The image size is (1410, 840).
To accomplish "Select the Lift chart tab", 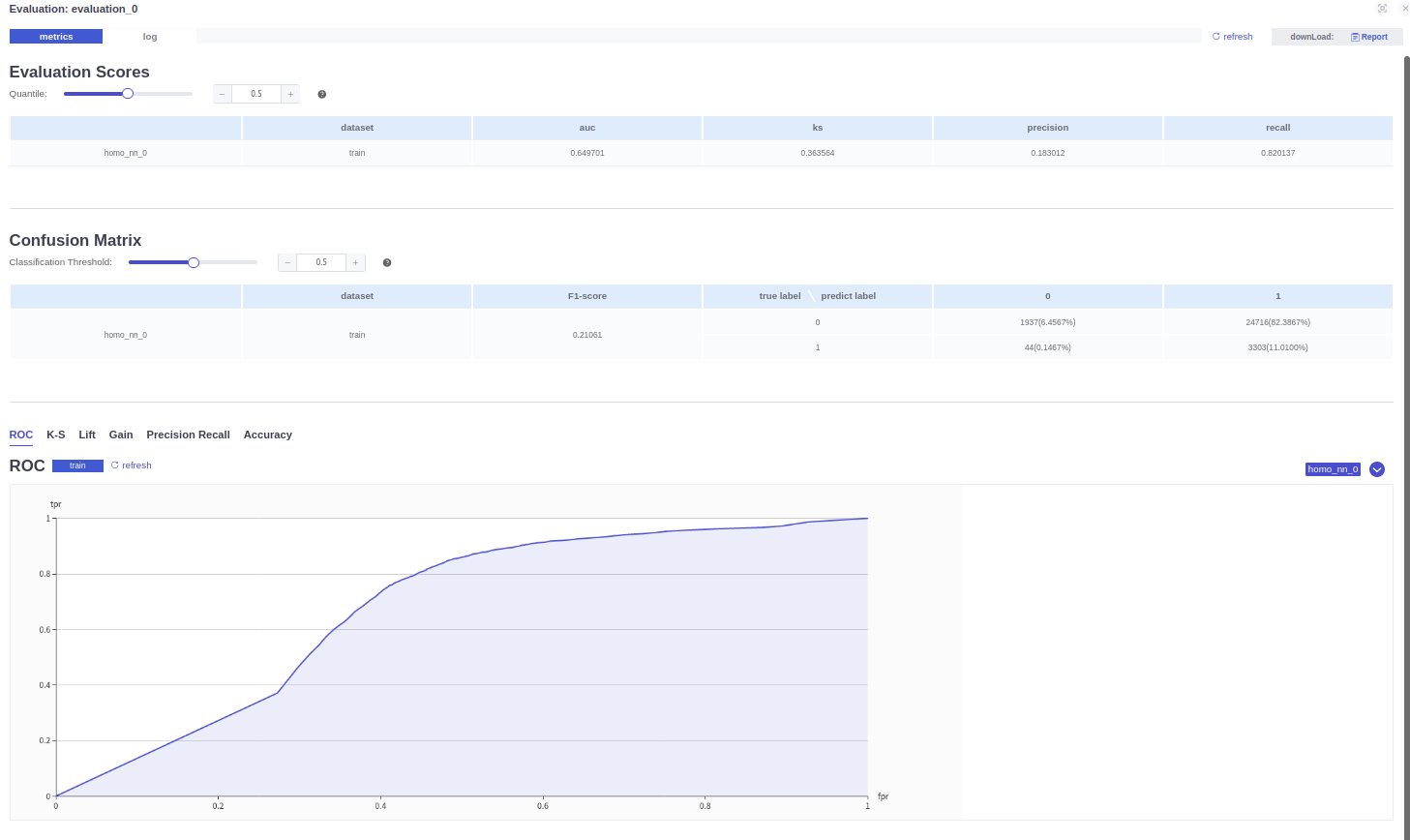I will pos(87,435).
